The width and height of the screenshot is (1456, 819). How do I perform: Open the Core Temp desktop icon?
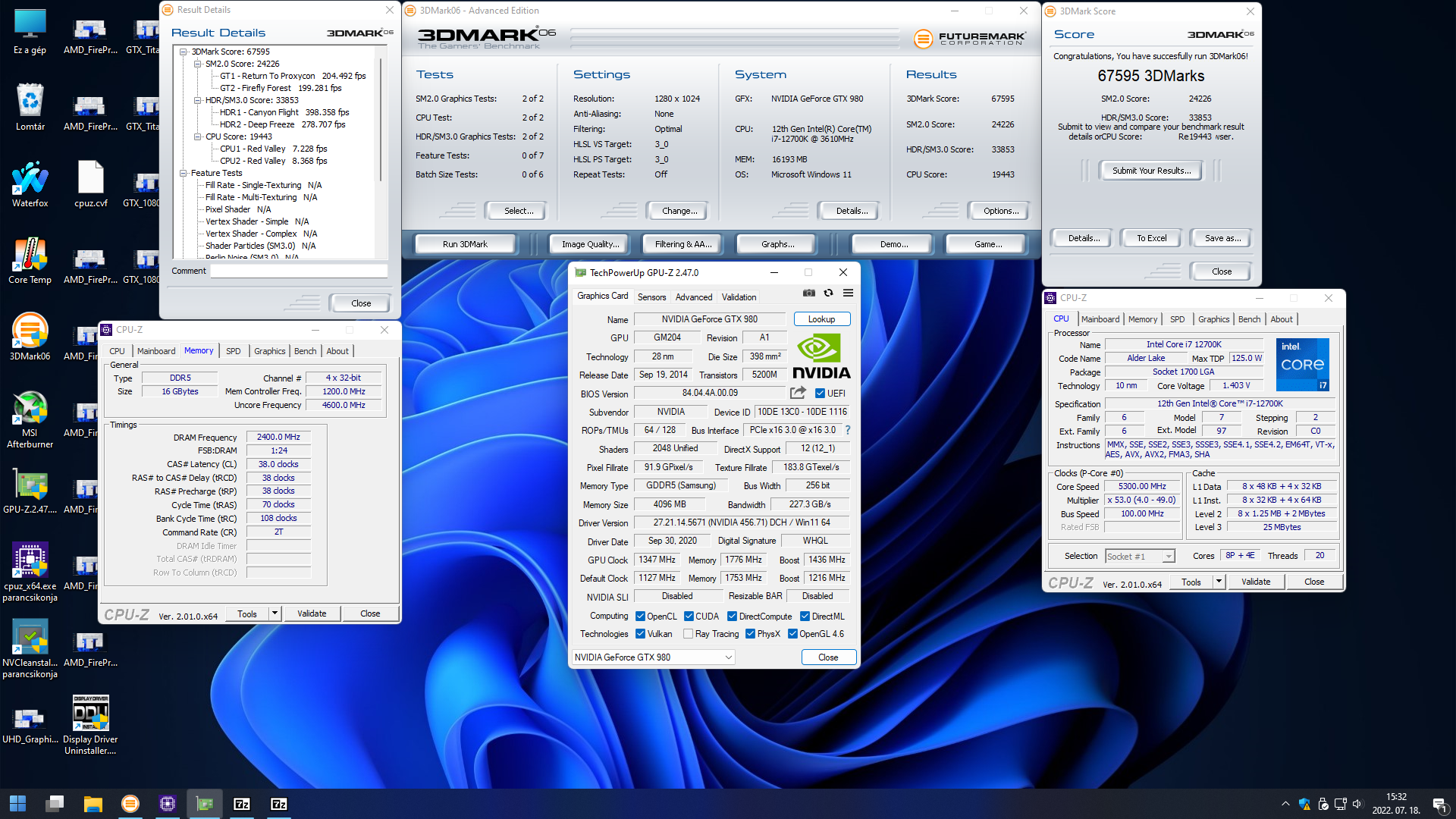30,260
